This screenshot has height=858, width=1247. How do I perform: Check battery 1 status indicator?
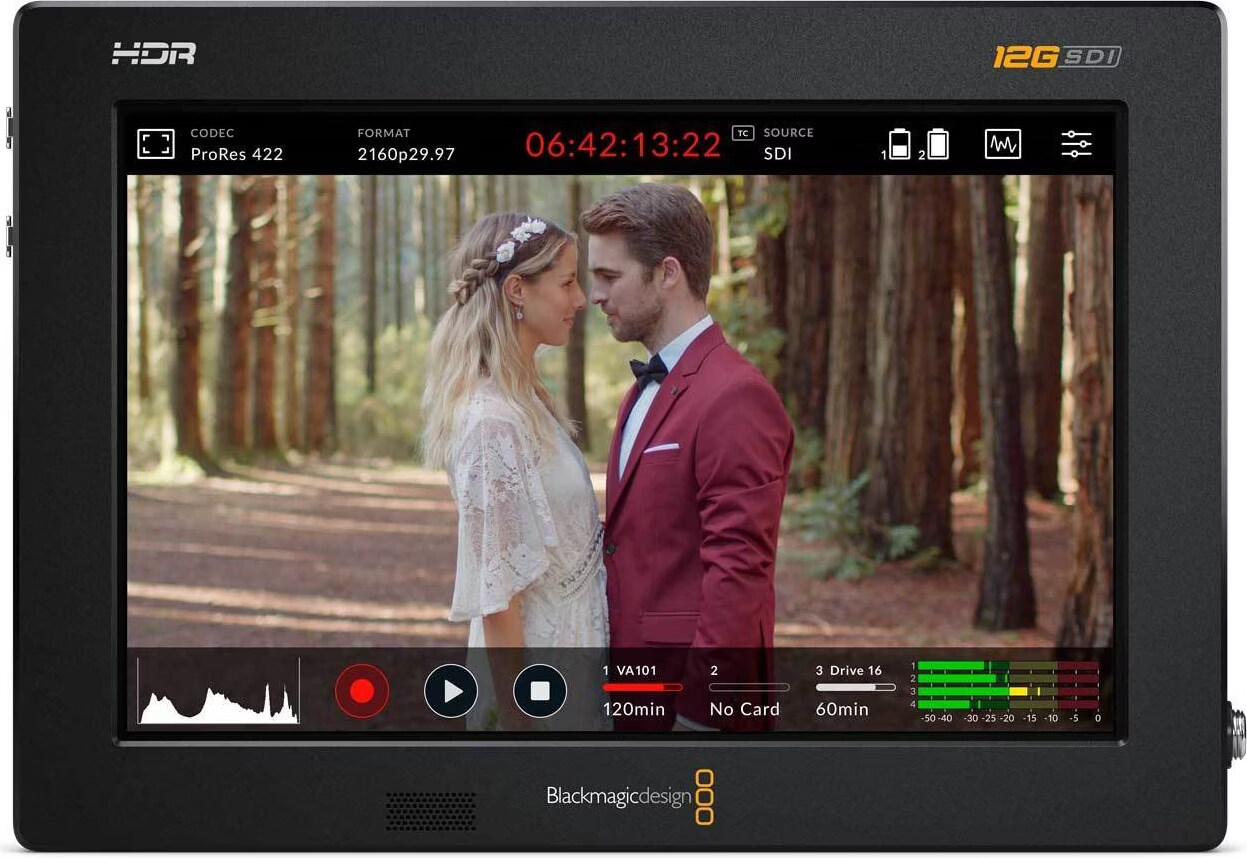tap(899, 145)
